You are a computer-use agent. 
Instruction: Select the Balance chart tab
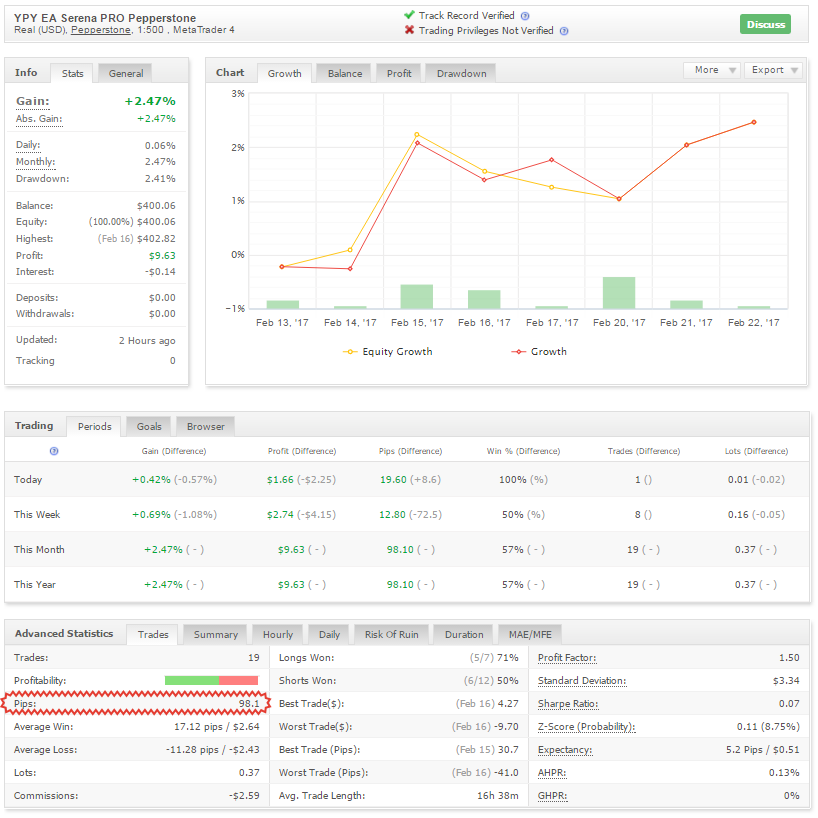tap(345, 74)
